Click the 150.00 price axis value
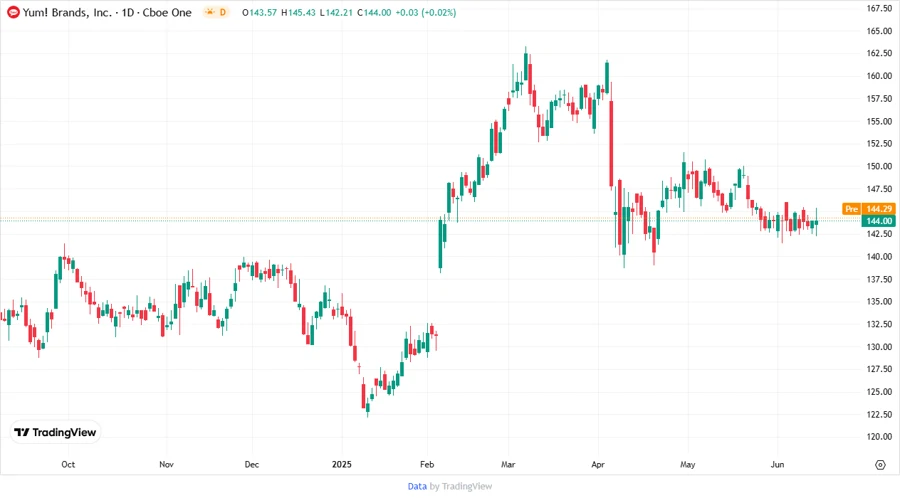 (x=879, y=166)
